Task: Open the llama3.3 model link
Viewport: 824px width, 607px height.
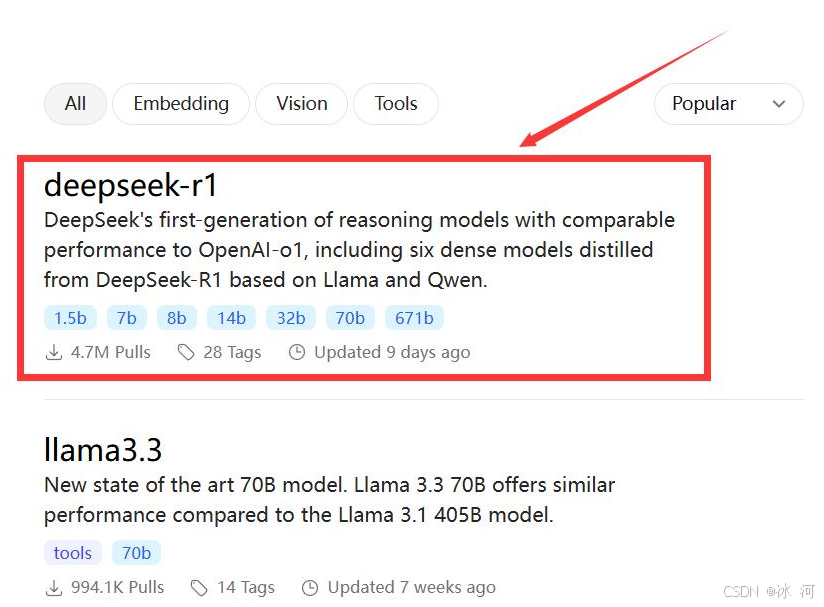Action: 103,450
